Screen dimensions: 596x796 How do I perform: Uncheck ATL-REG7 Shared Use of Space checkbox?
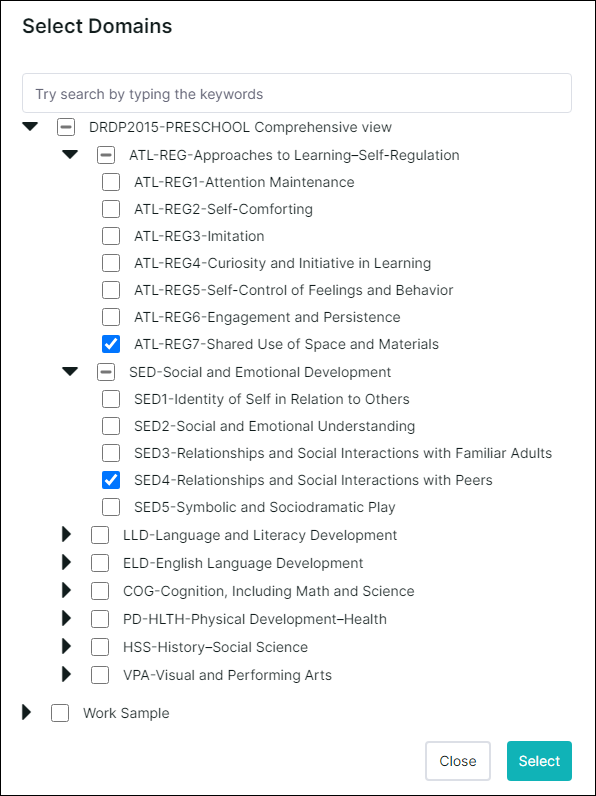click(111, 344)
